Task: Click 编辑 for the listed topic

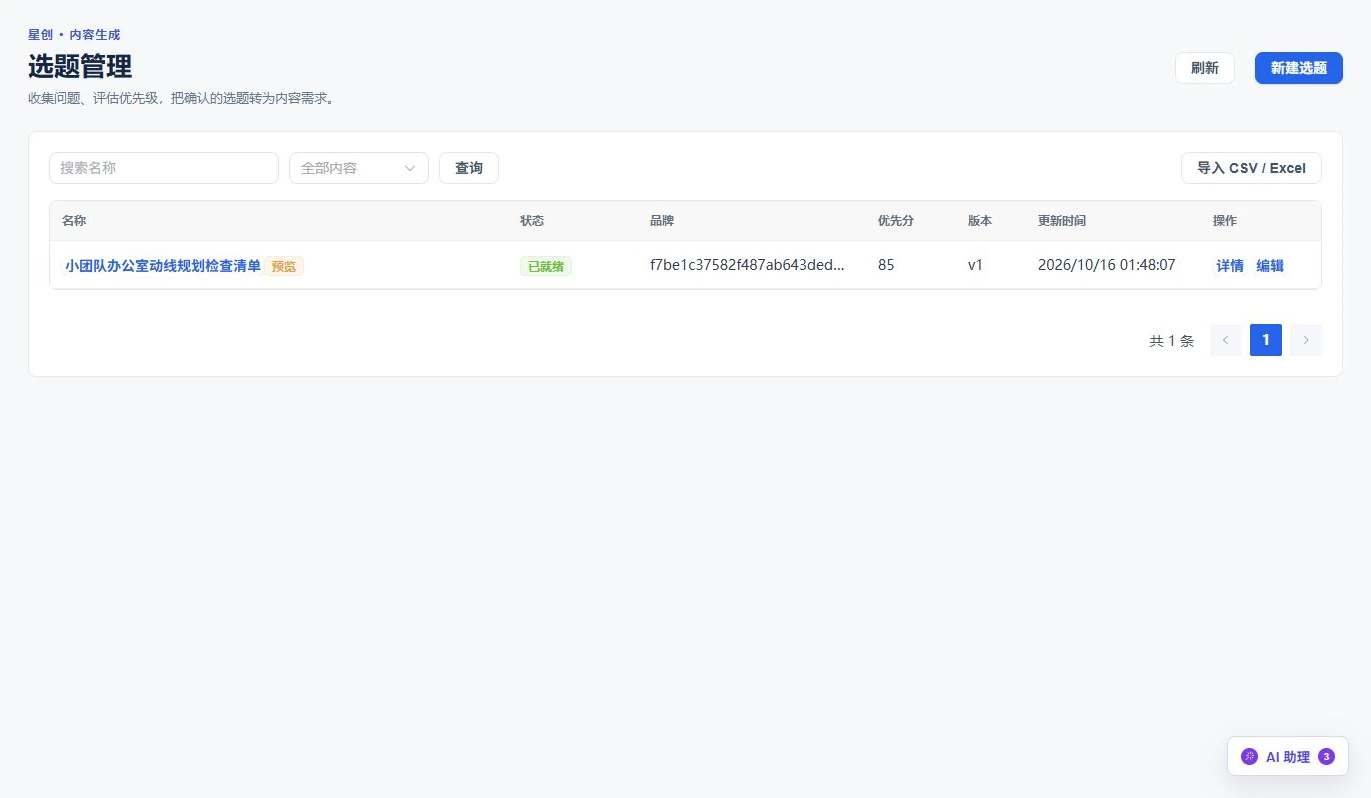Action: (1270, 266)
